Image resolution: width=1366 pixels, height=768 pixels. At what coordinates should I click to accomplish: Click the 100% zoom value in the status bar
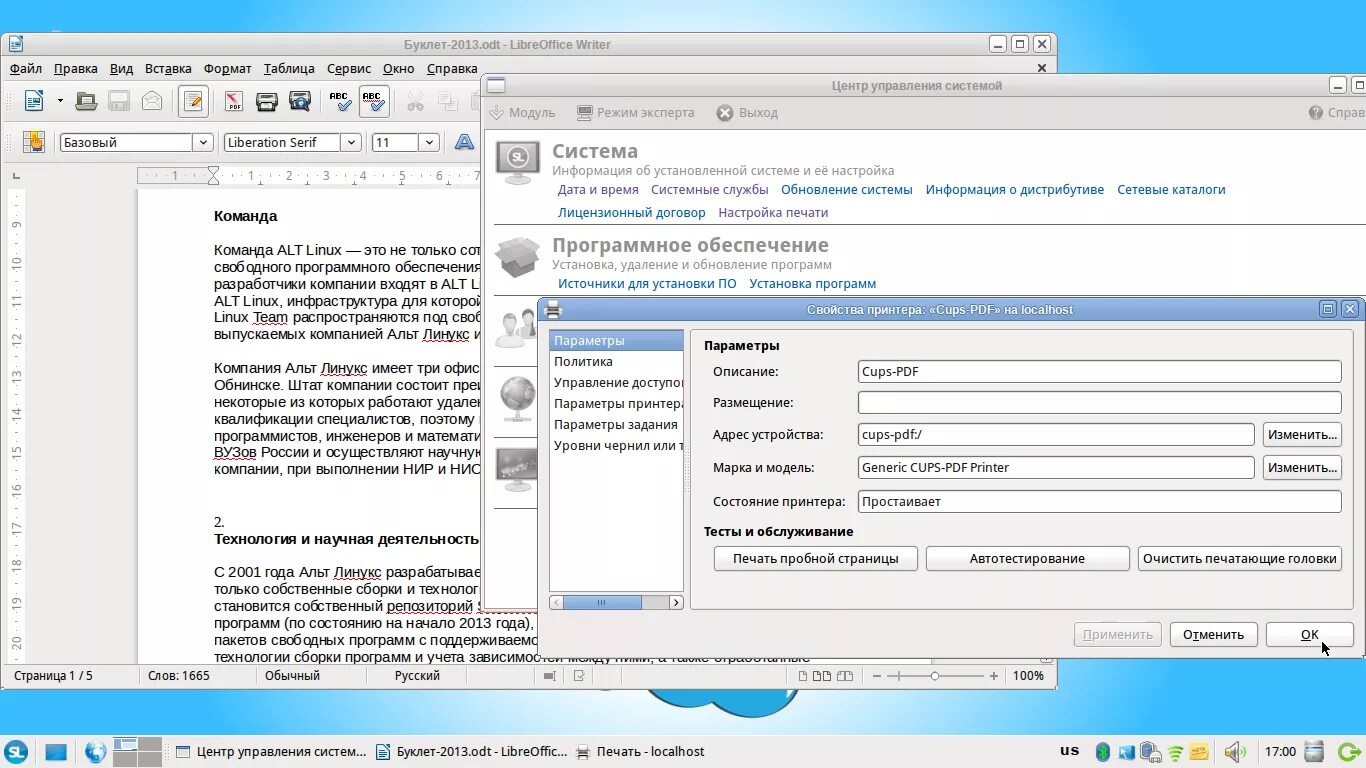[x=1028, y=676]
